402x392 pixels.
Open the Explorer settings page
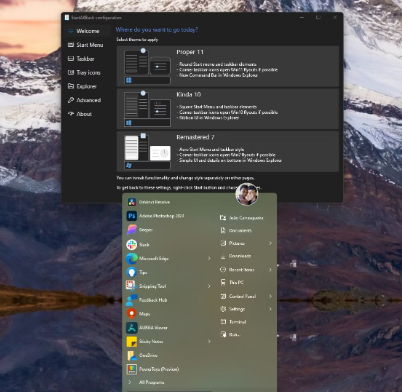[87, 86]
